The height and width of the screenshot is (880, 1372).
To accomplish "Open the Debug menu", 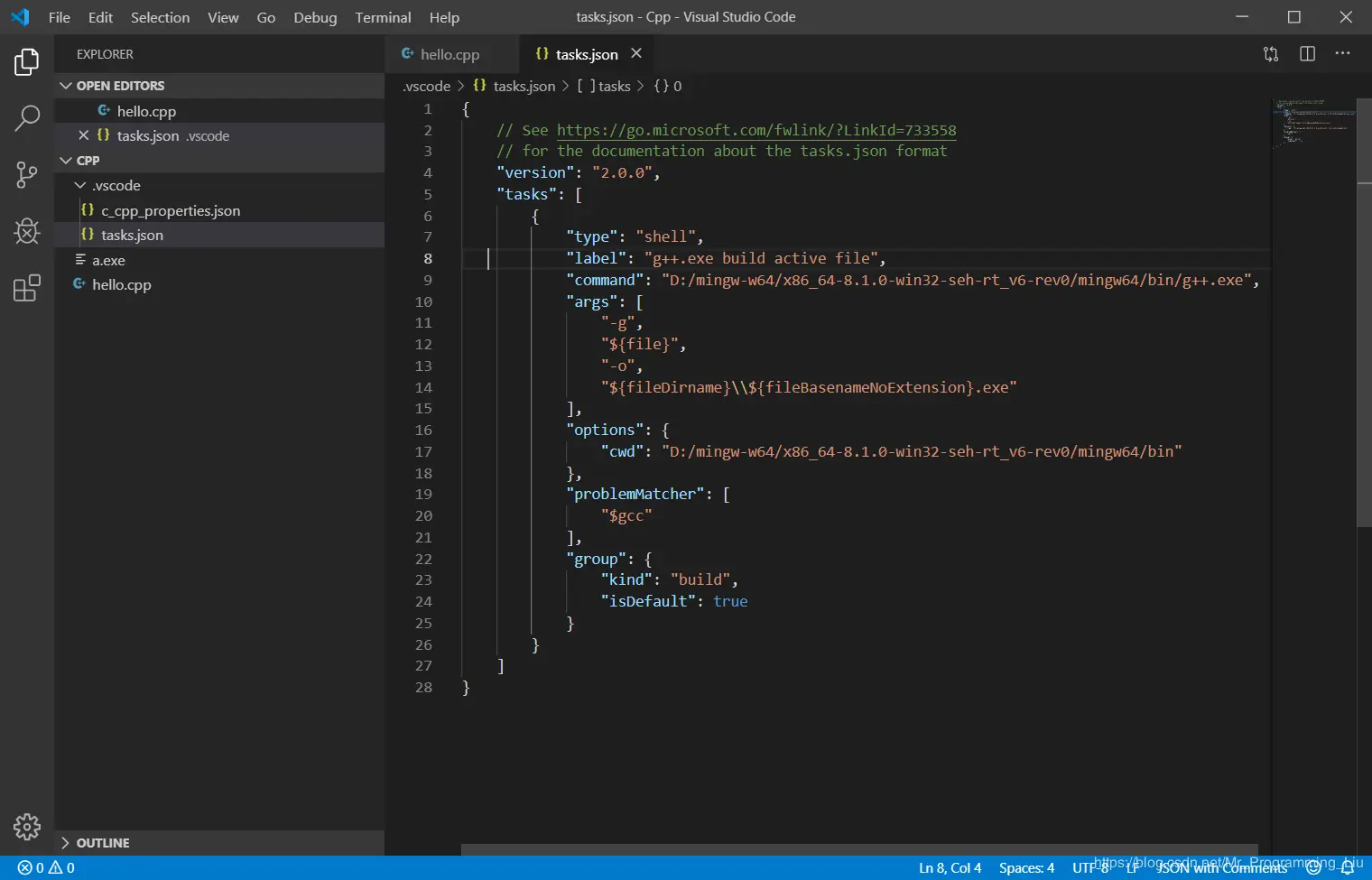I will 315,17.
